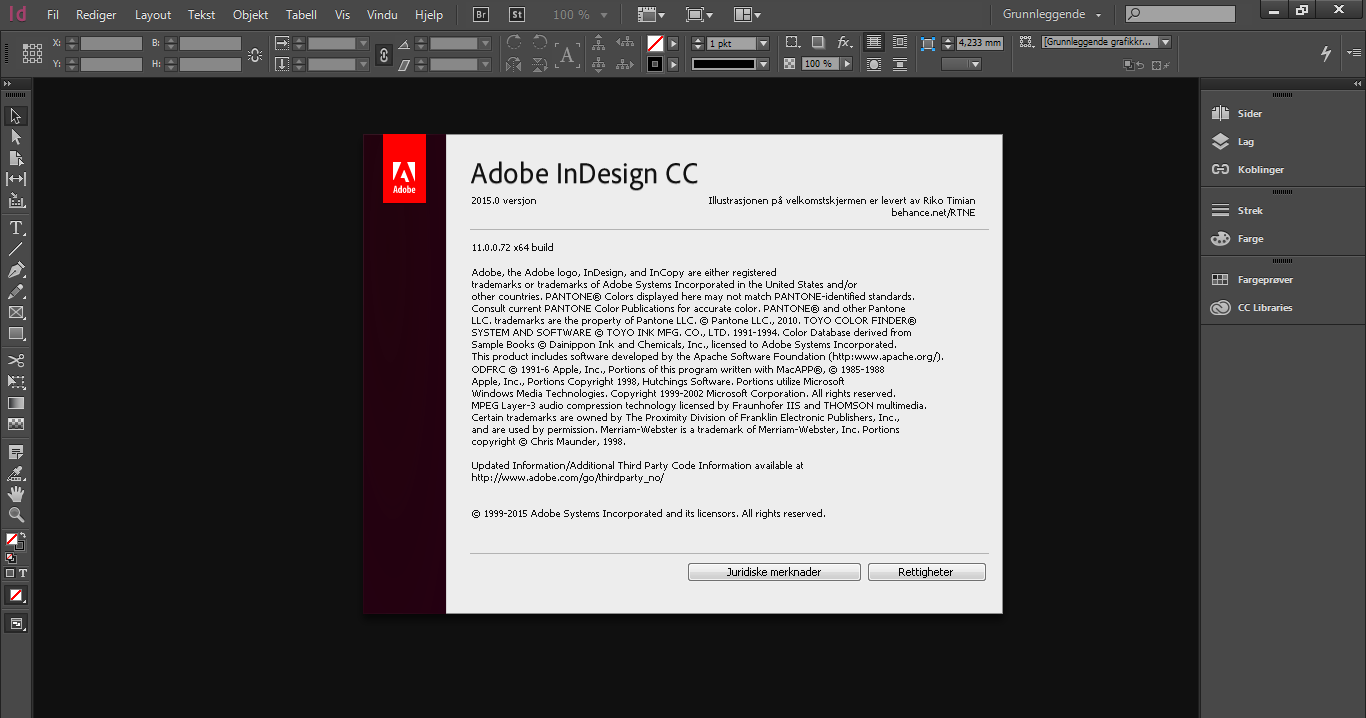Open the Tabell menu
This screenshot has width=1366, height=718.
pos(301,15)
